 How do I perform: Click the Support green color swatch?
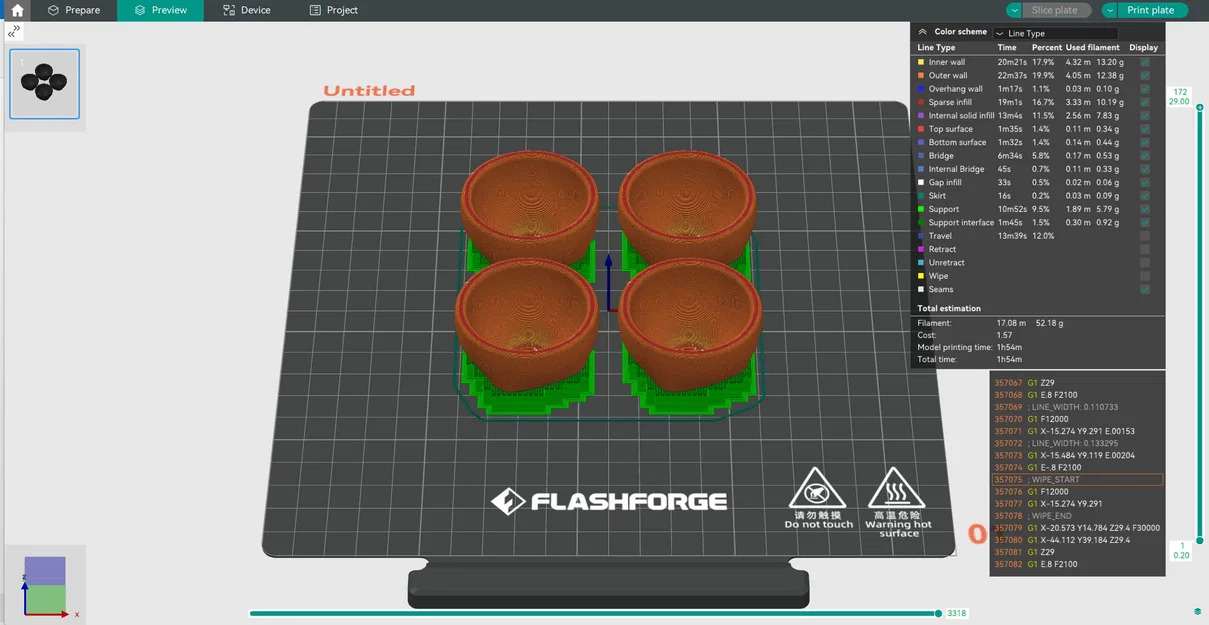click(921, 209)
